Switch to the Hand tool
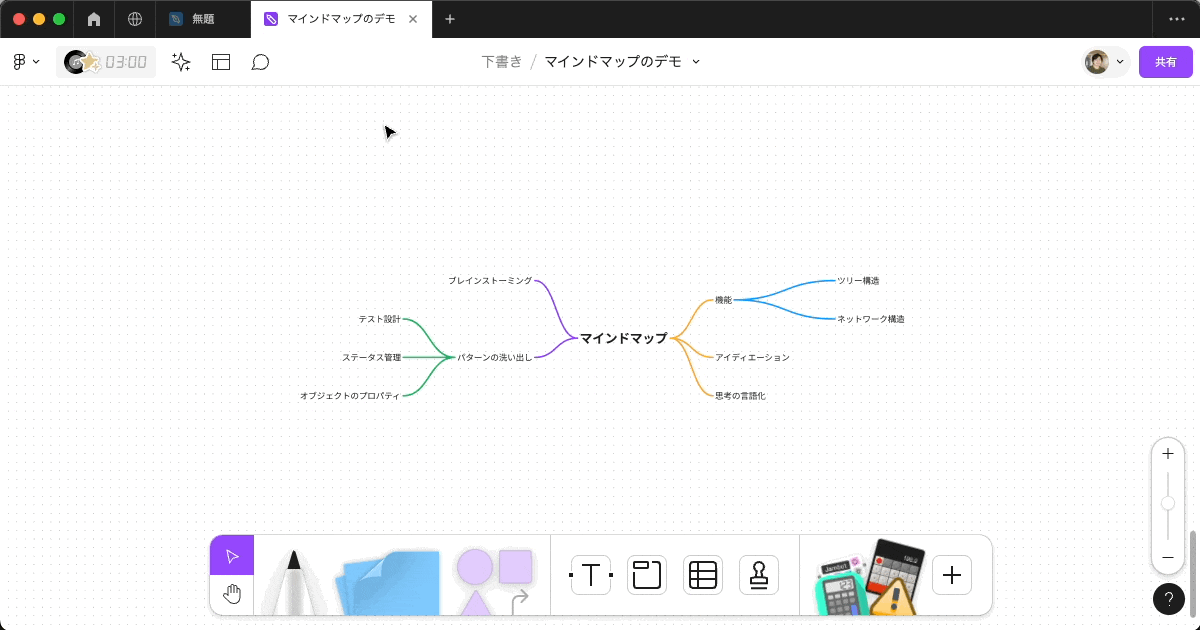 (231, 594)
